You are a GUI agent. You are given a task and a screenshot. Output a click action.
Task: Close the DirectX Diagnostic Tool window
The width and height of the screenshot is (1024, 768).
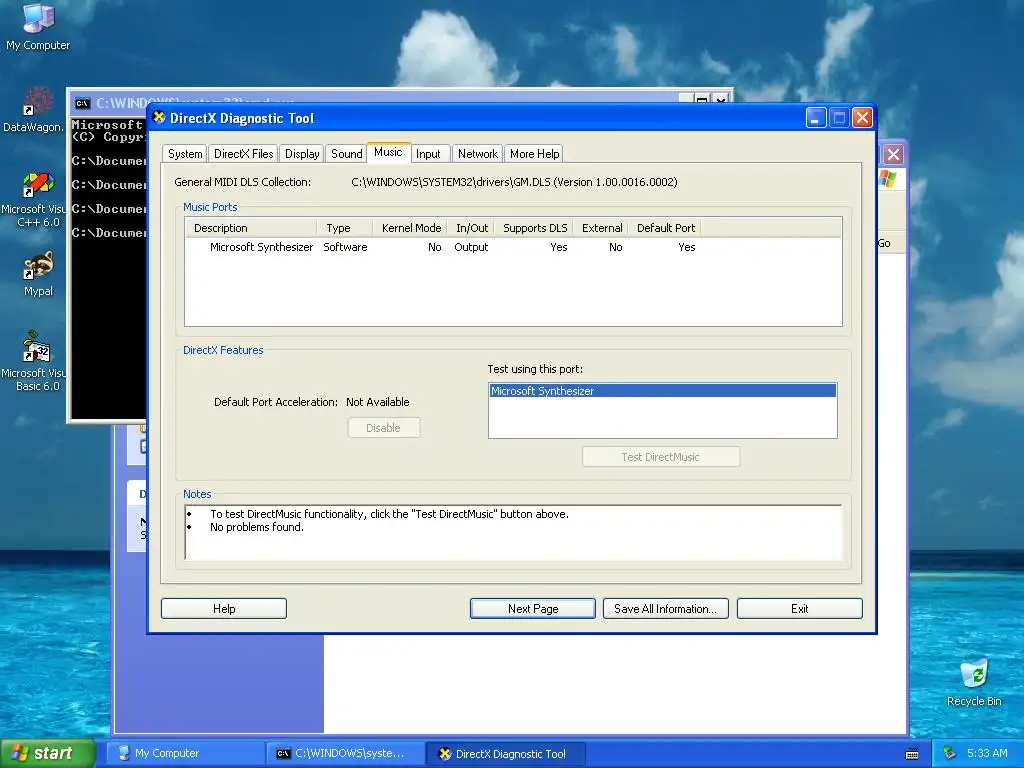pos(862,118)
